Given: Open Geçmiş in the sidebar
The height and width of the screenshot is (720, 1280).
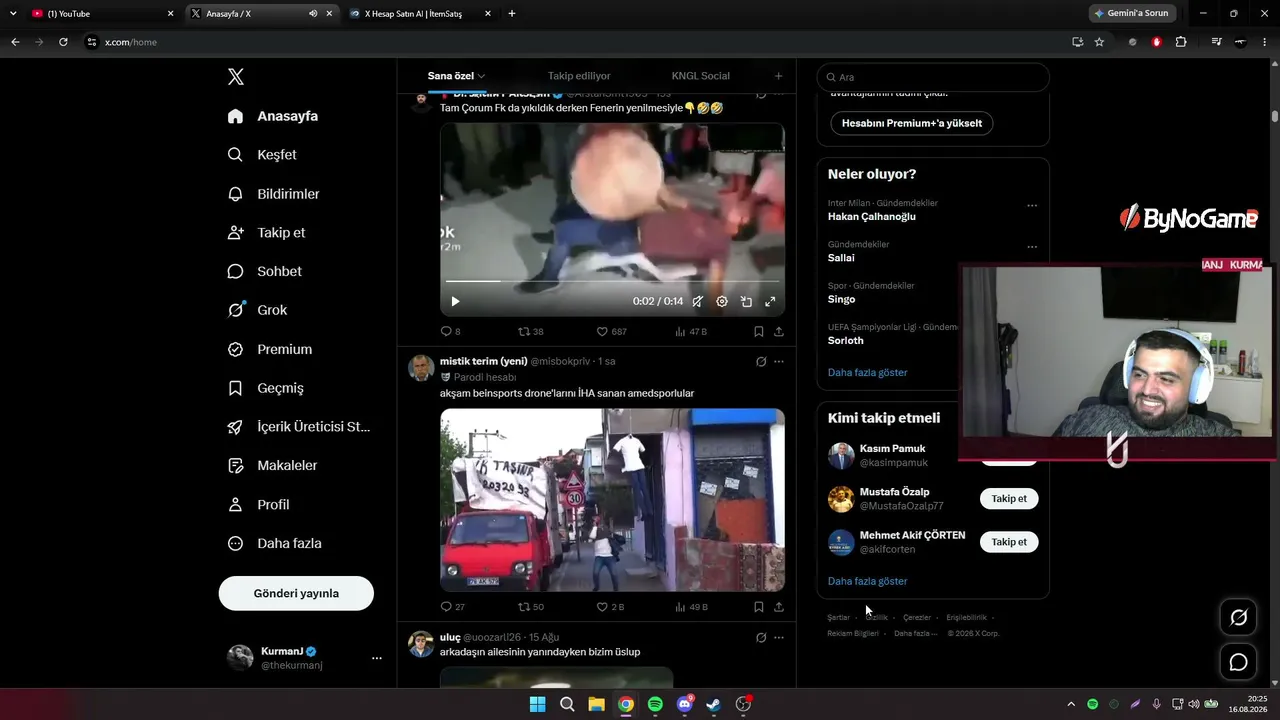Looking at the screenshot, I should click(266, 388).
